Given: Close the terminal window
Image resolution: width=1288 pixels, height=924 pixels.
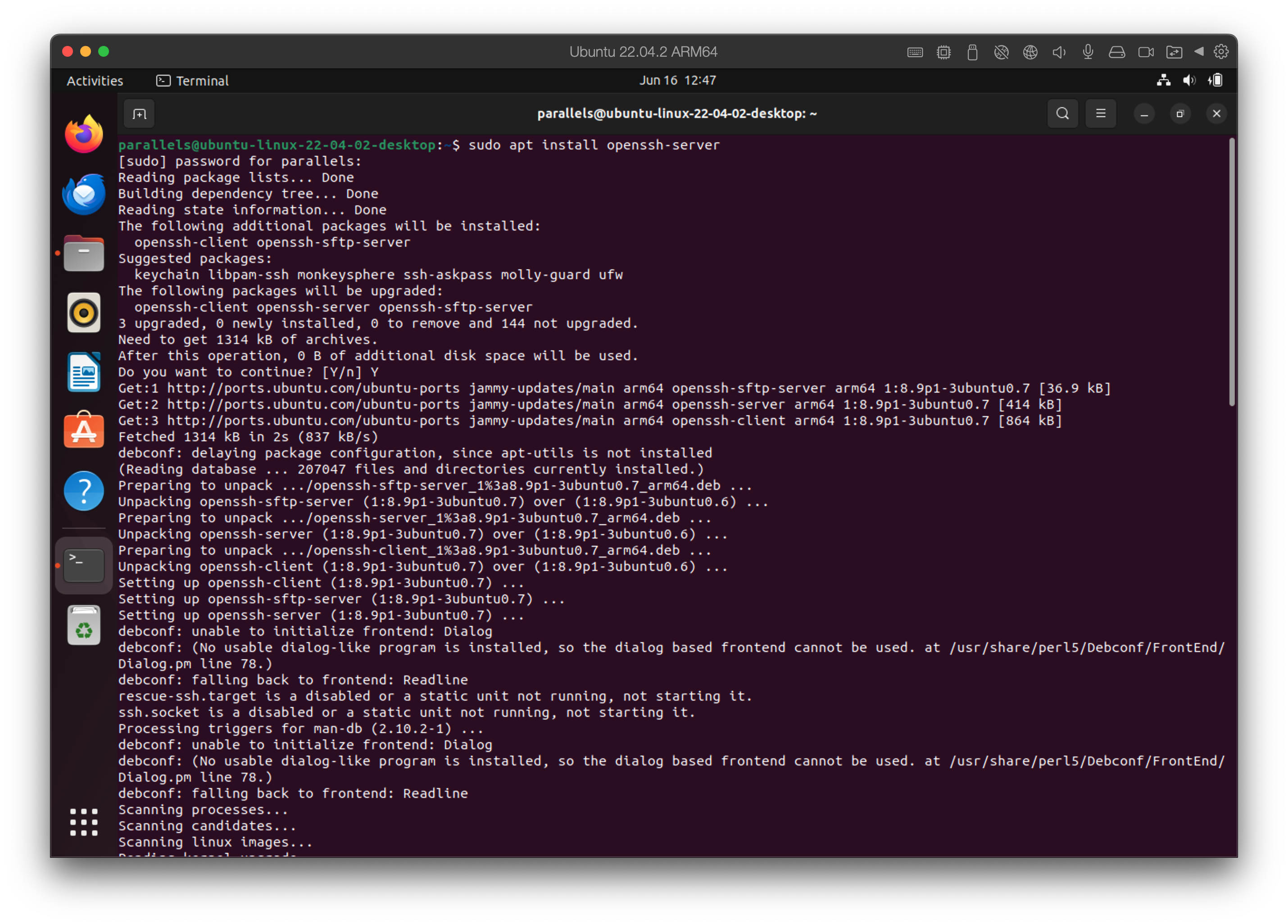Looking at the screenshot, I should pos(1216,114).
